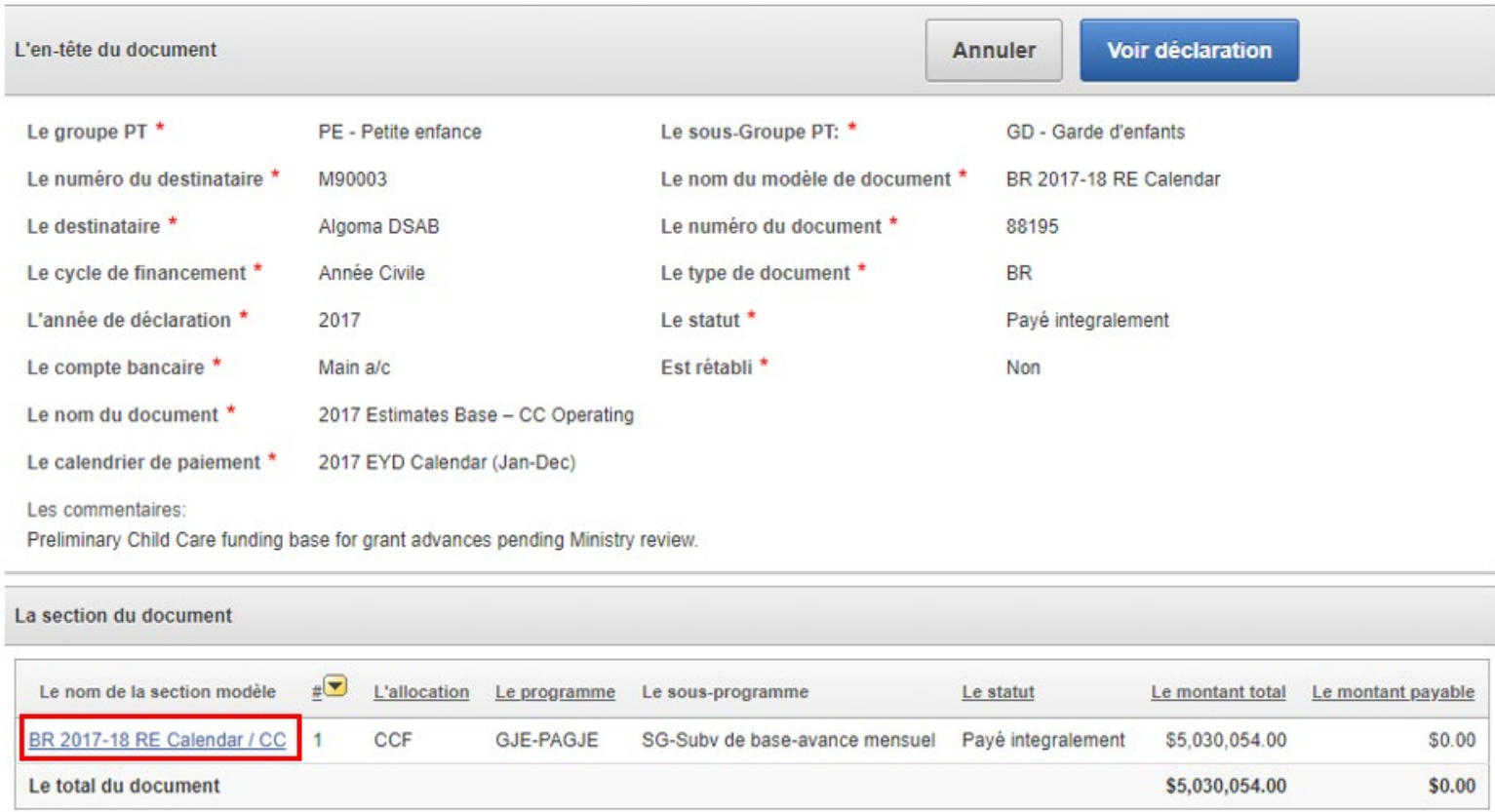The height and width of the screenshot is (812, 1495).
Task: Open the BR 2017-18 RE Calendar / CC link
Action: (157, 740)
